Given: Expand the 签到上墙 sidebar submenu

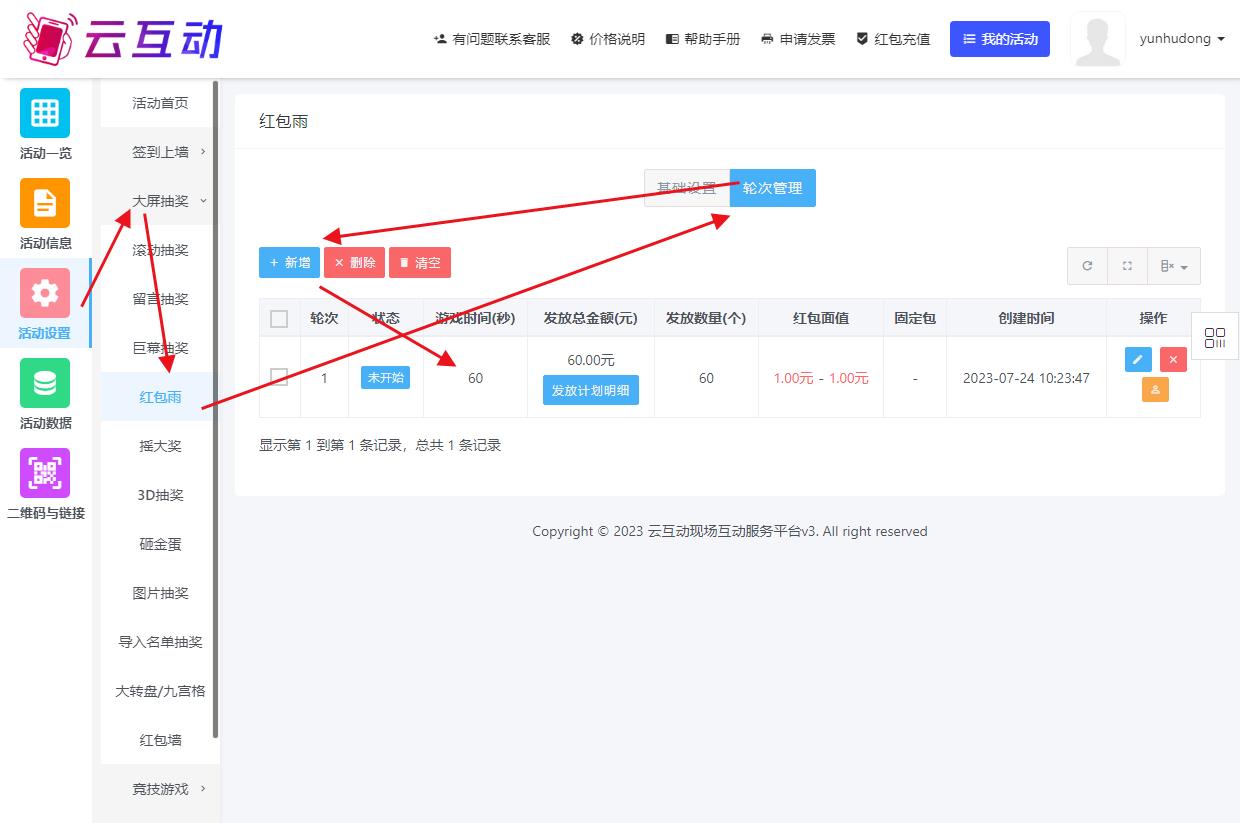Looking at the screenshot, I should point(160,152).
